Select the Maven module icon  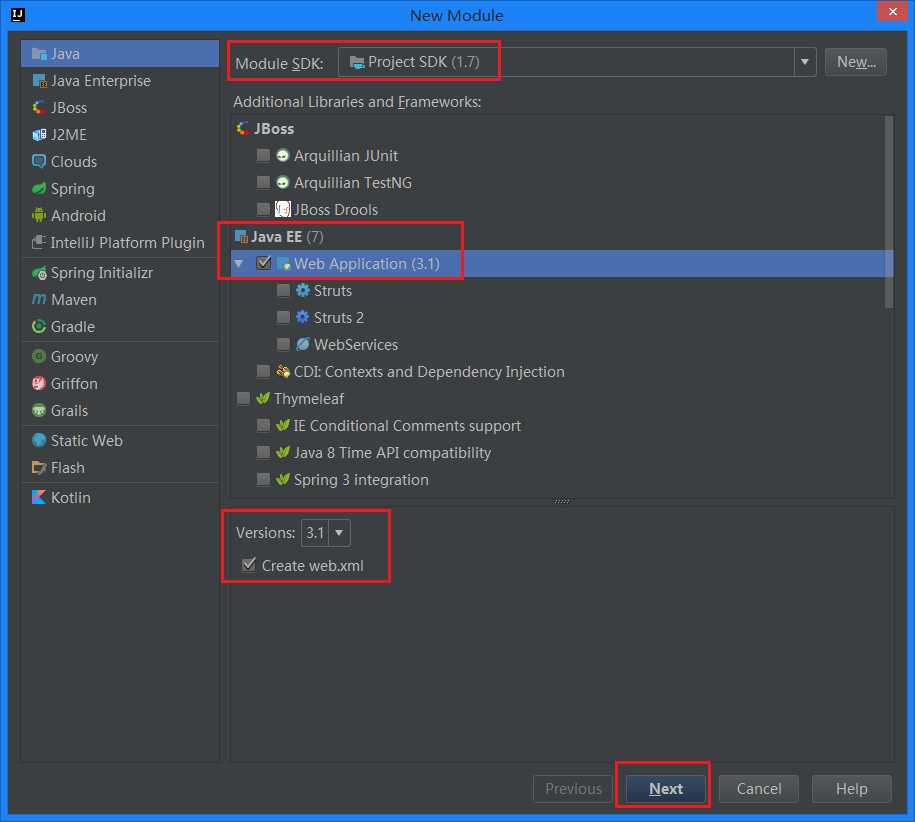pos(39,300)
